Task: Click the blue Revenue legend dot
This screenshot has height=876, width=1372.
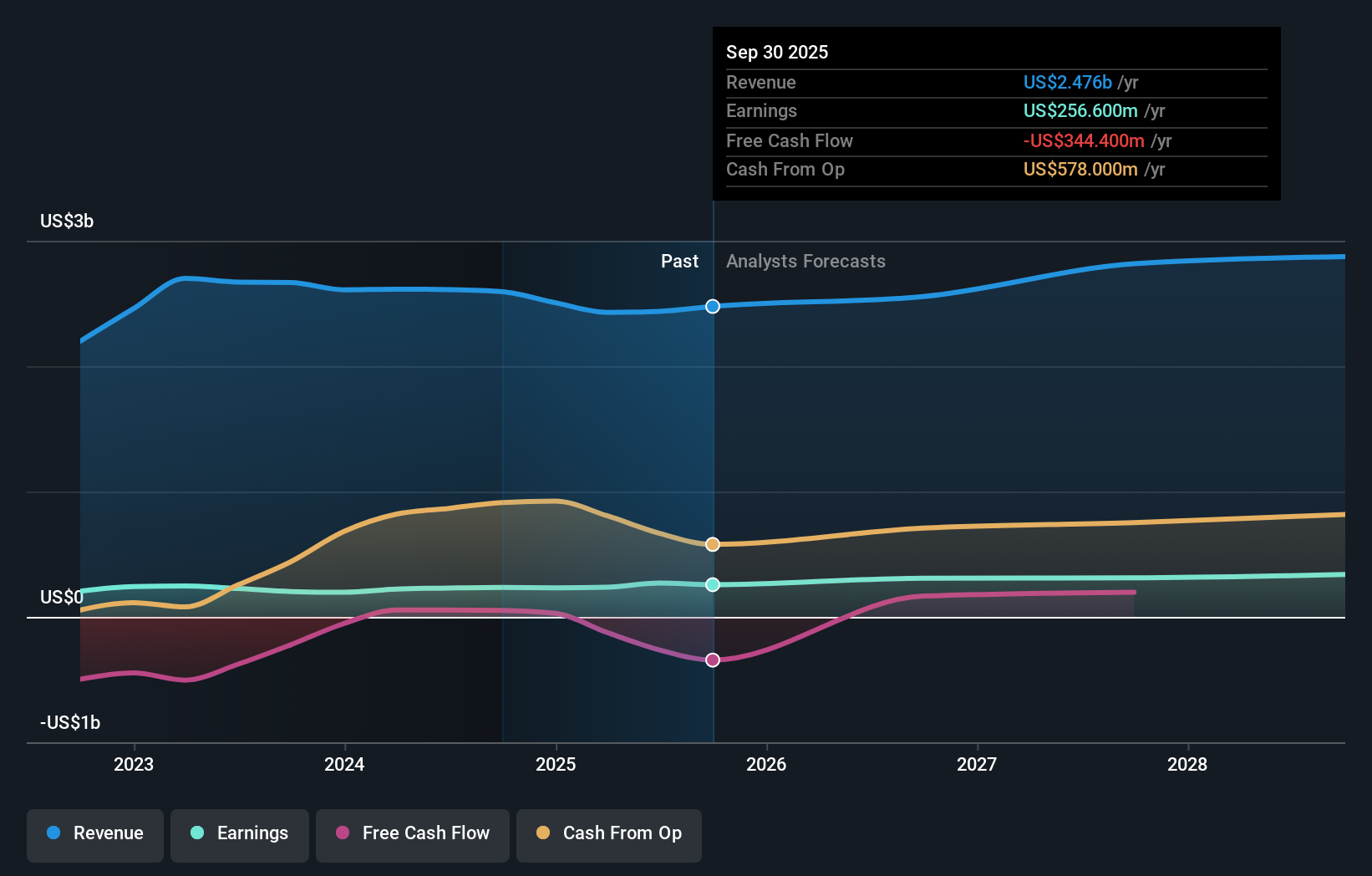Action: (53, 833)
